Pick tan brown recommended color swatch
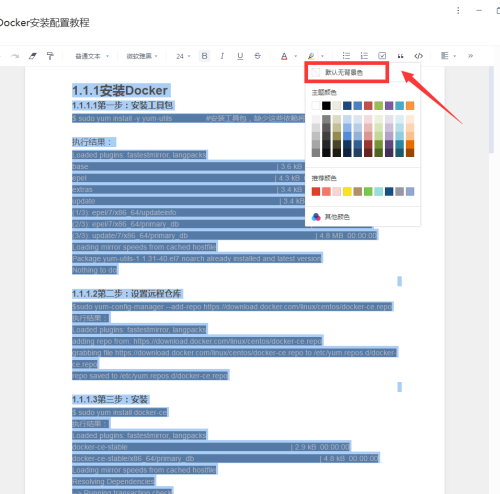Screen dimensions: 500x494 (358, 191)
